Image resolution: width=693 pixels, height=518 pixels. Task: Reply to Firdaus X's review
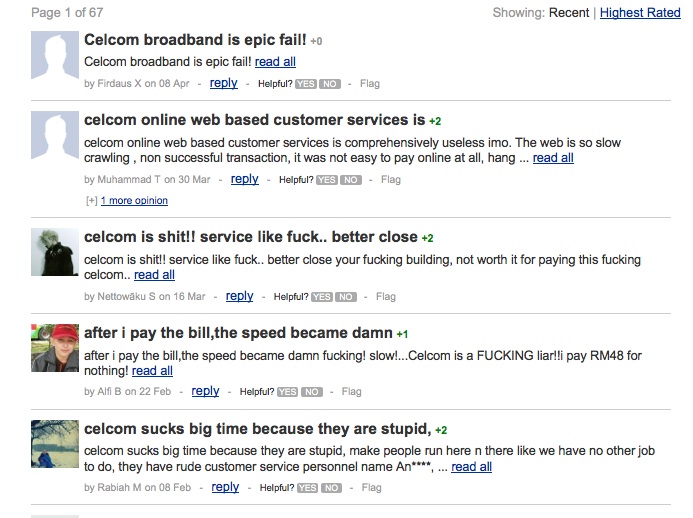click(x=224, y=83)
